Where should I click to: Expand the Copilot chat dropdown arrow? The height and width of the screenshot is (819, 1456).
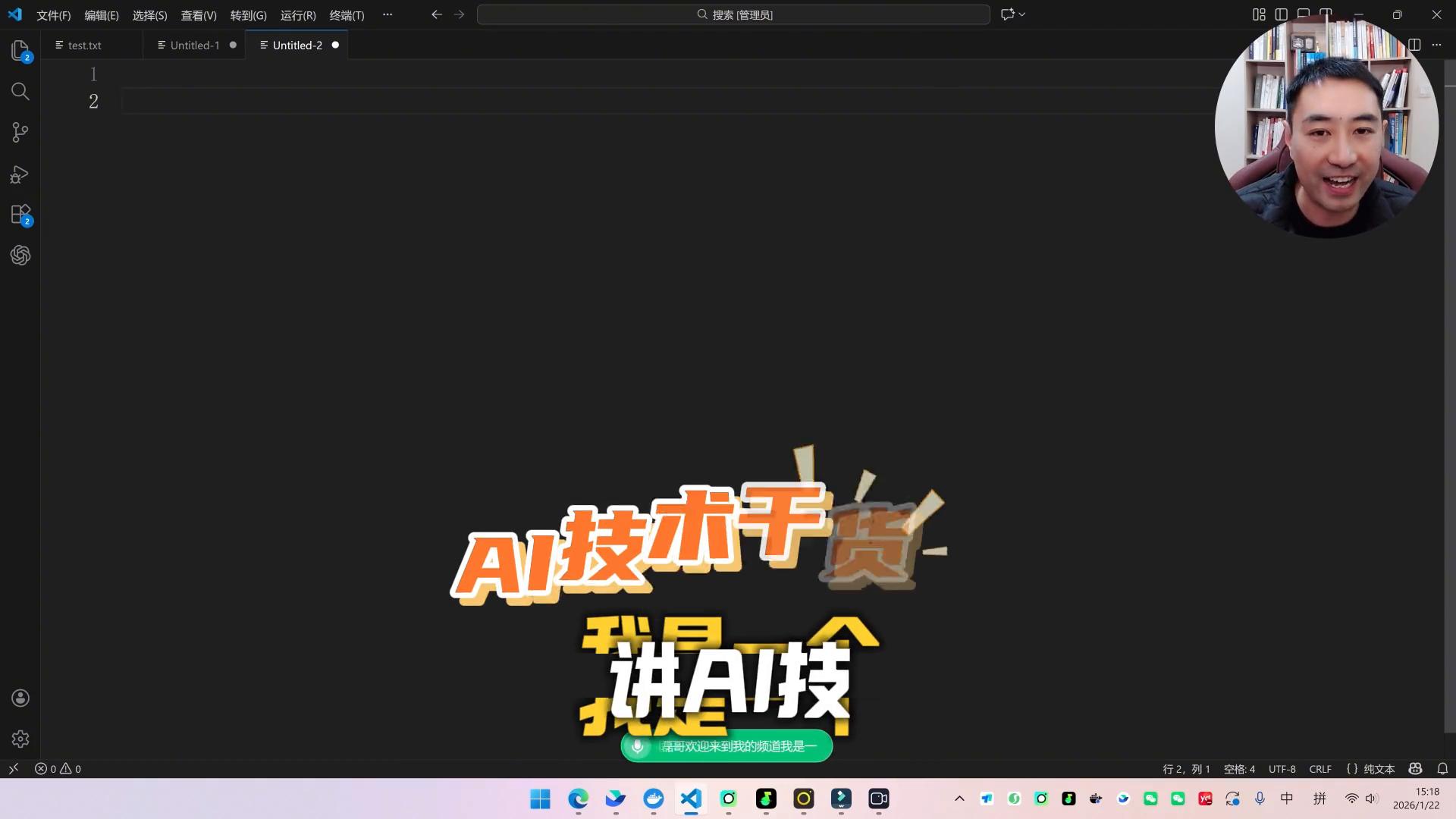point(1022,14)
